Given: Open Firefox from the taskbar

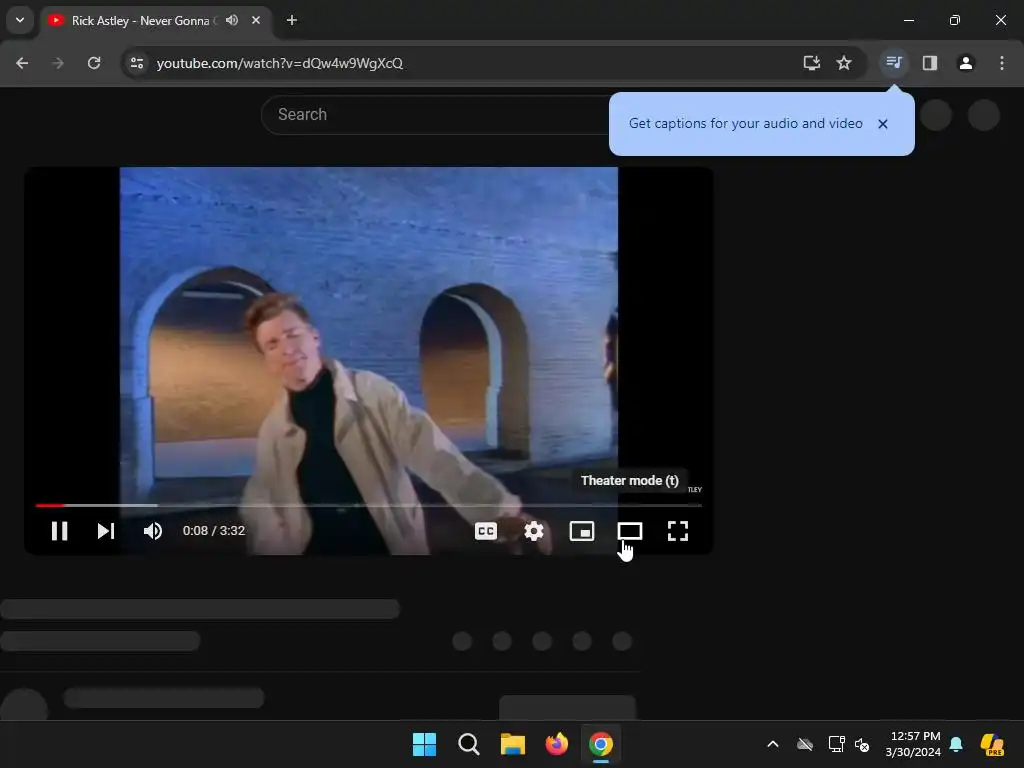Looking at the screenshot, I should (556, 744).
